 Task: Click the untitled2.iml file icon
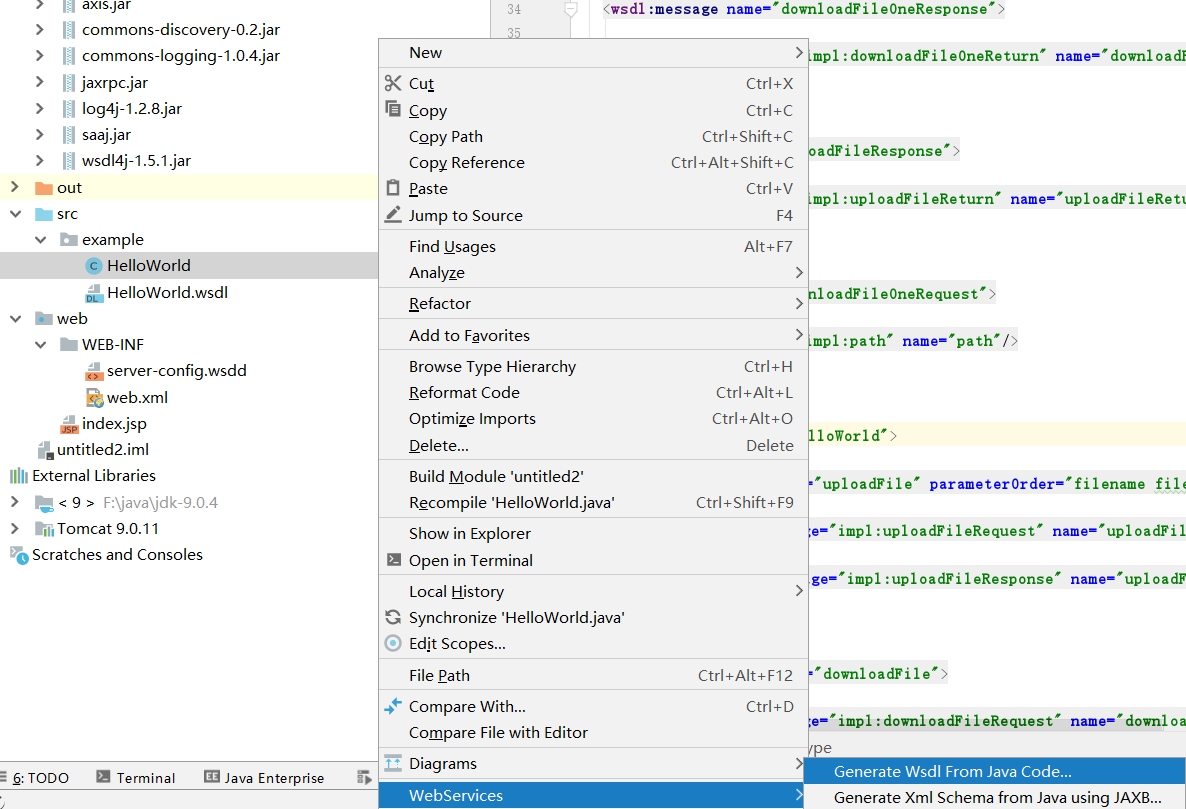45,450
